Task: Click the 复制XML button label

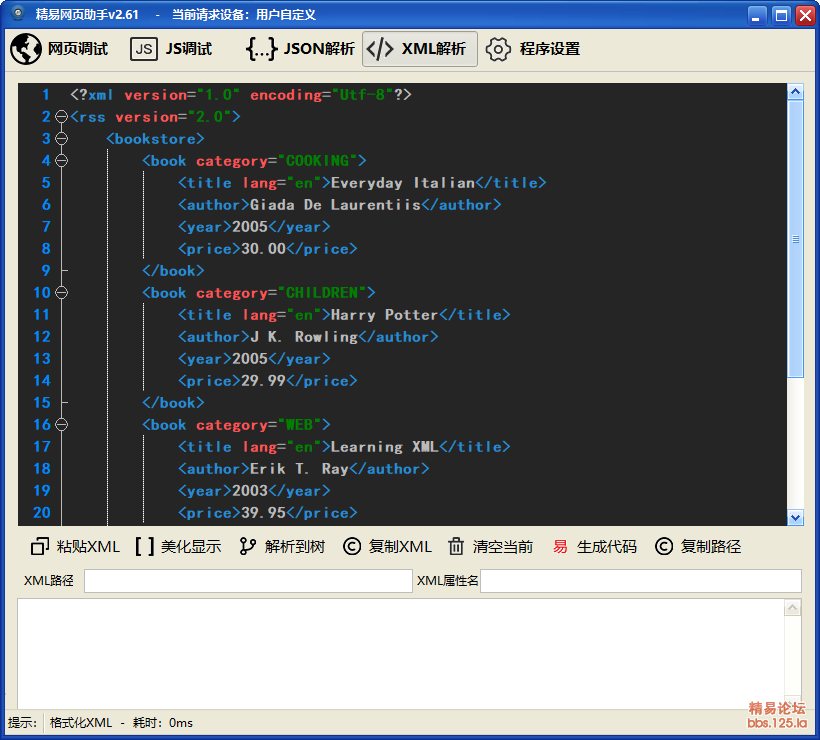Action: click(400, 547)
